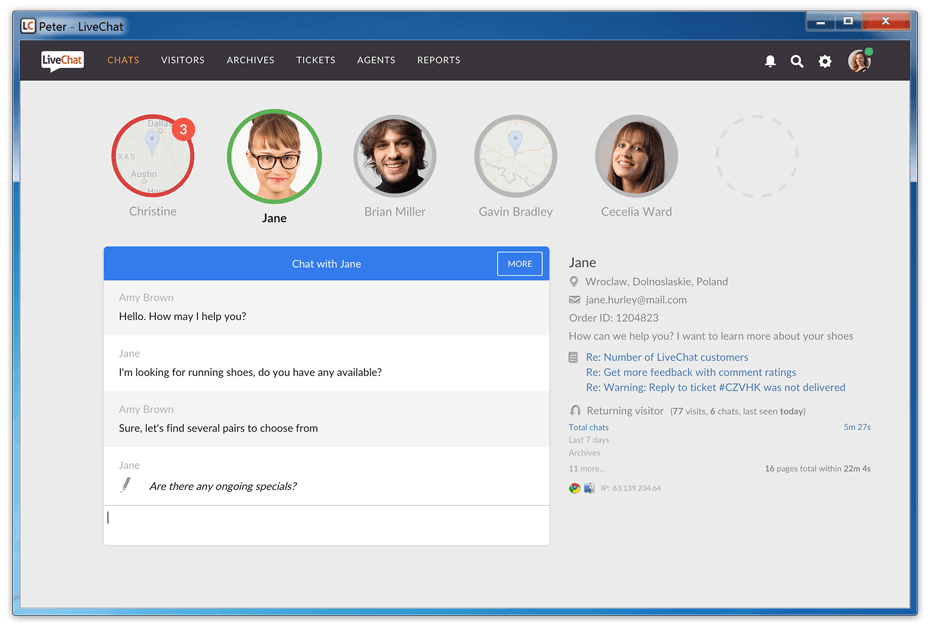Switch to the VISITORS tab
Image resolution: width=930 pixels, height=635 pixels.
click(182, 60)
